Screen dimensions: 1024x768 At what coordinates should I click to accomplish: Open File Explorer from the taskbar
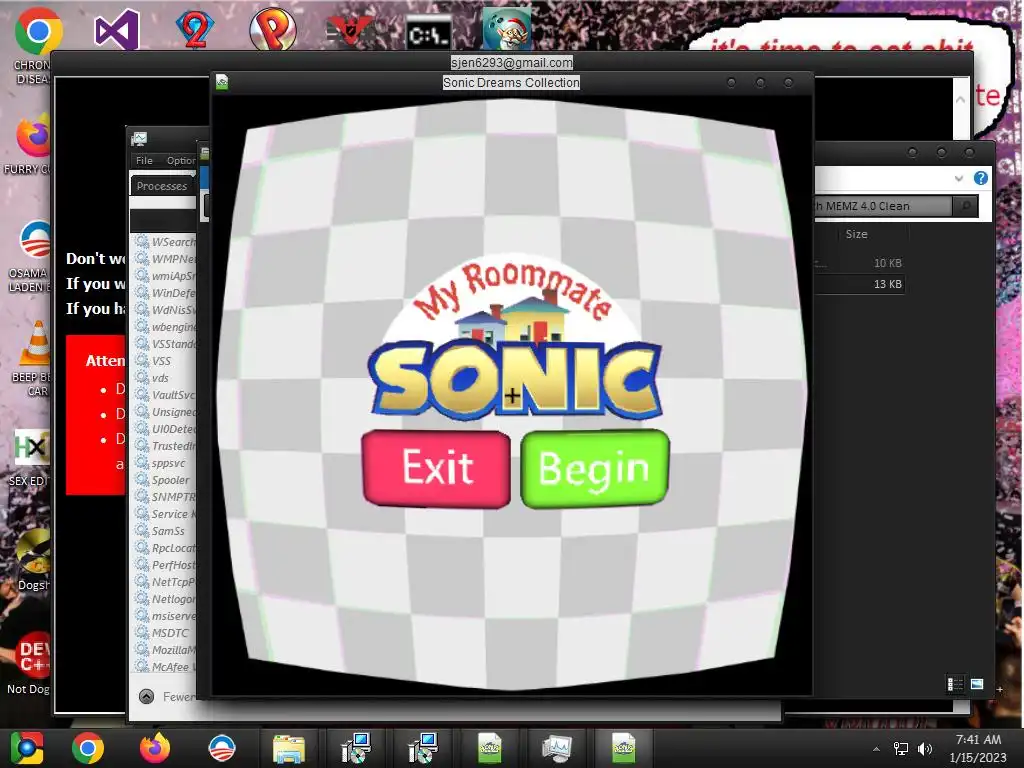point(289,748)
